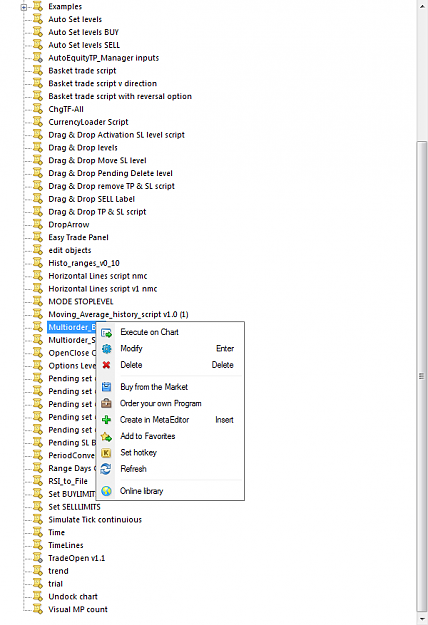The image size is (428, 625).
Task: Select Drag & Drop remove TP & SL script
Action: (x=112, y=186)
